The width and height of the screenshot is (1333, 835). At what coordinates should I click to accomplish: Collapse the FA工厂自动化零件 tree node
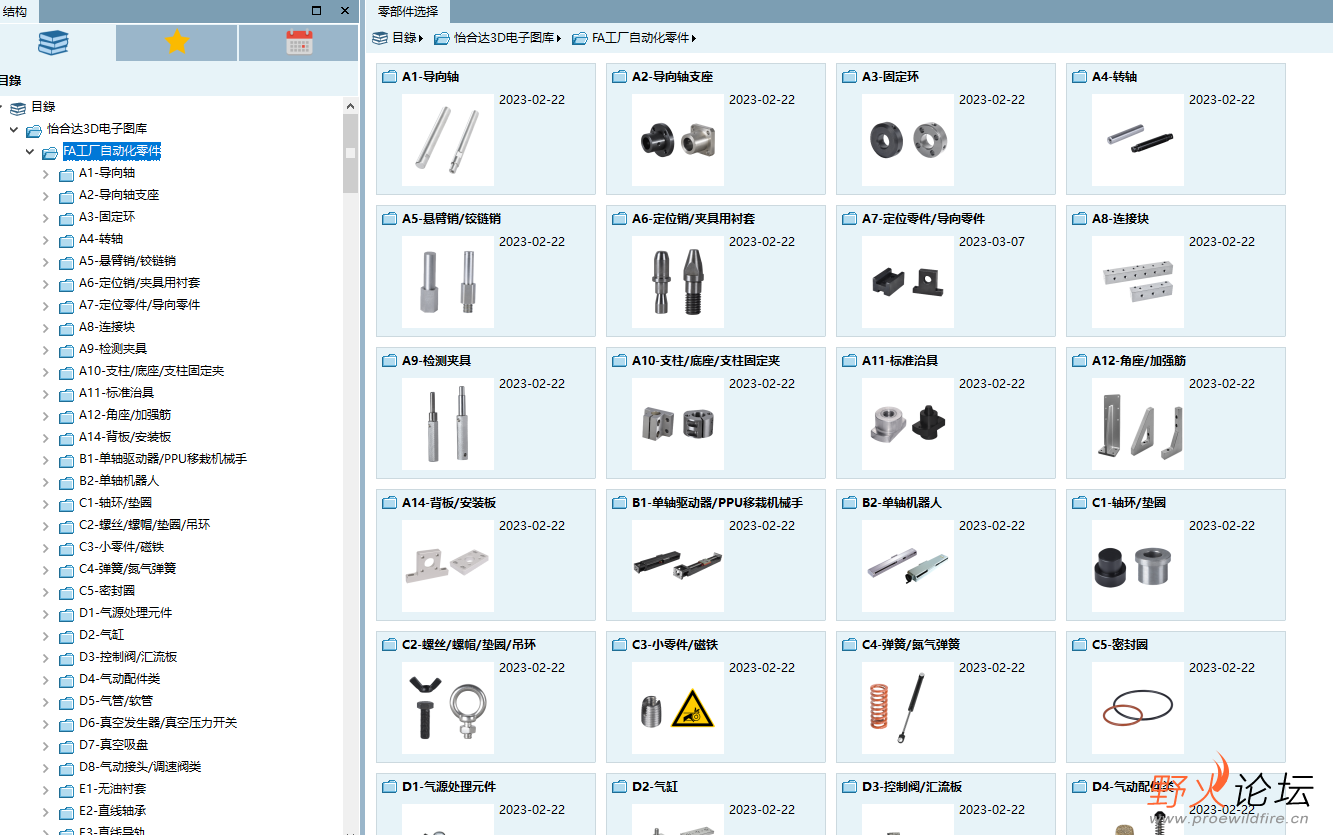(30, 152)
